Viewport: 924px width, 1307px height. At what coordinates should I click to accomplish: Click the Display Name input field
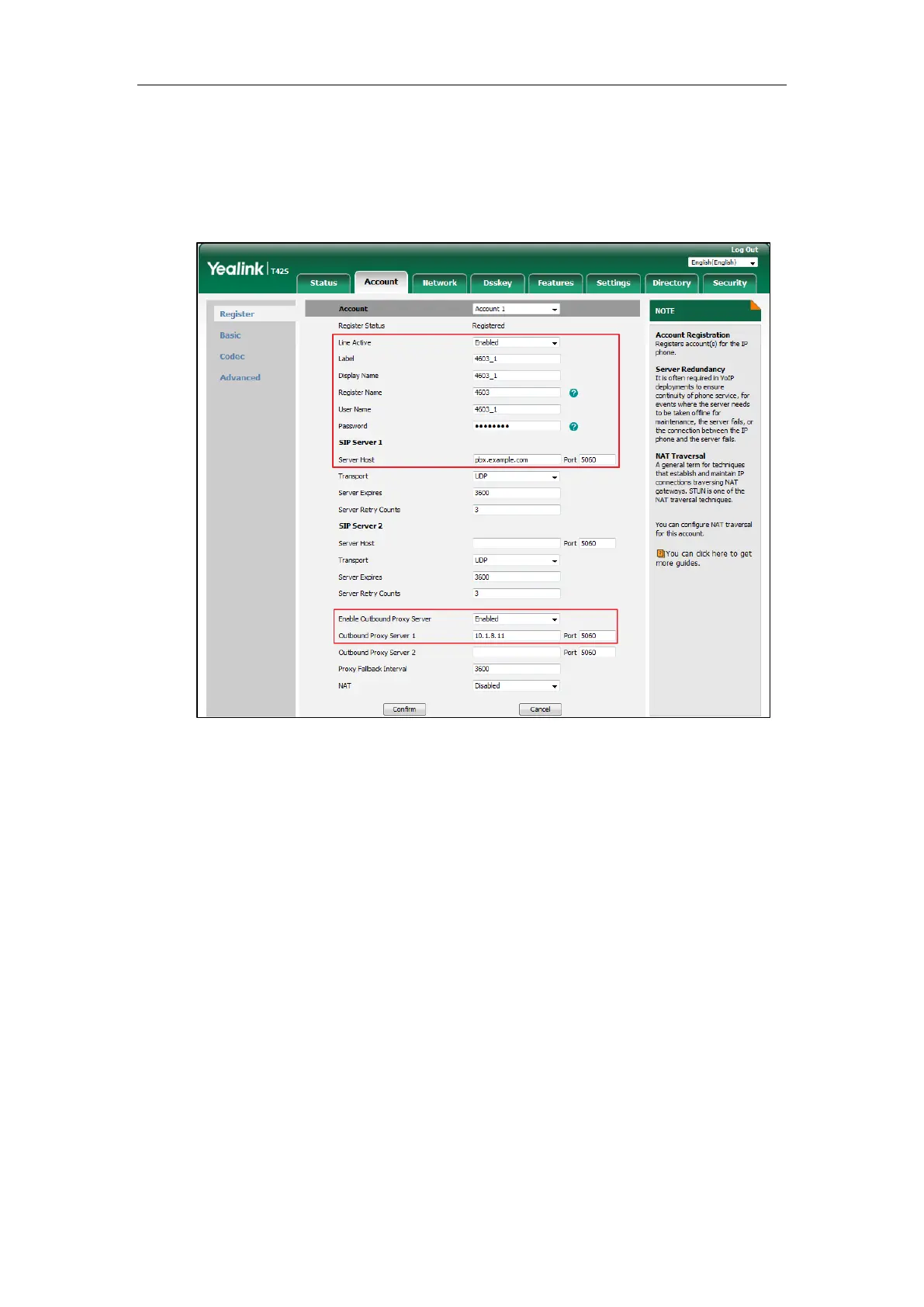point(516,376)
